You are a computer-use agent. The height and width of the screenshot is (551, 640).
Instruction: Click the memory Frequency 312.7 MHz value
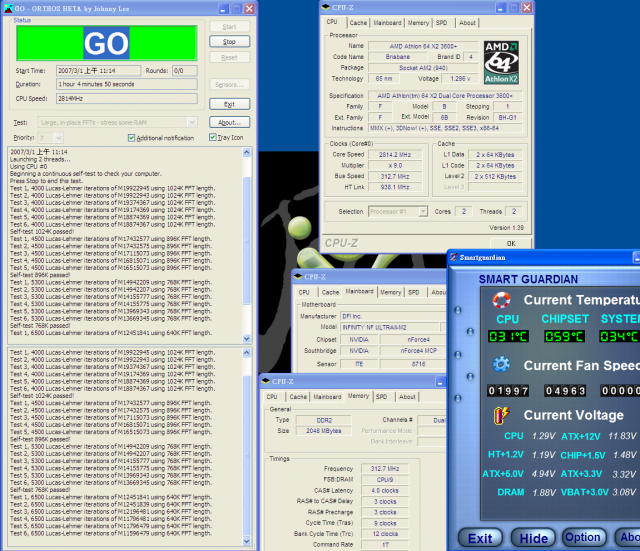pyautogui.click(x=384, y=469)
